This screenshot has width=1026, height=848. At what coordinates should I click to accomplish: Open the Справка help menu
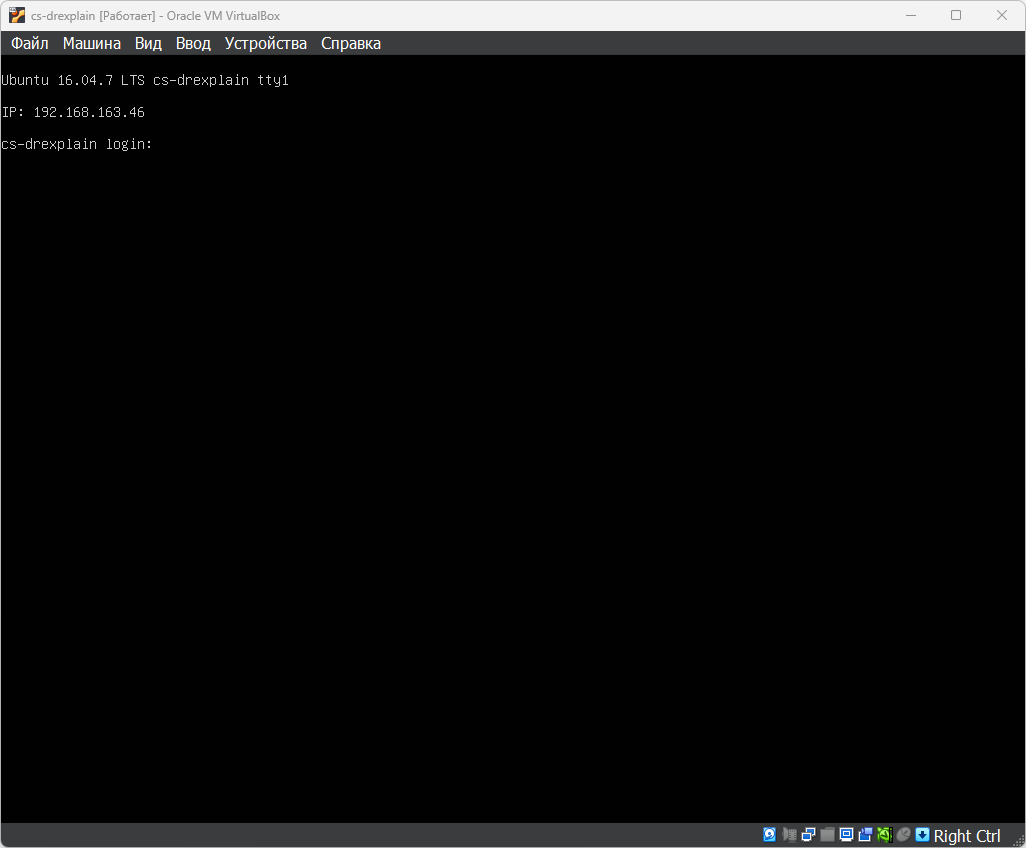(x=351, y=43)
